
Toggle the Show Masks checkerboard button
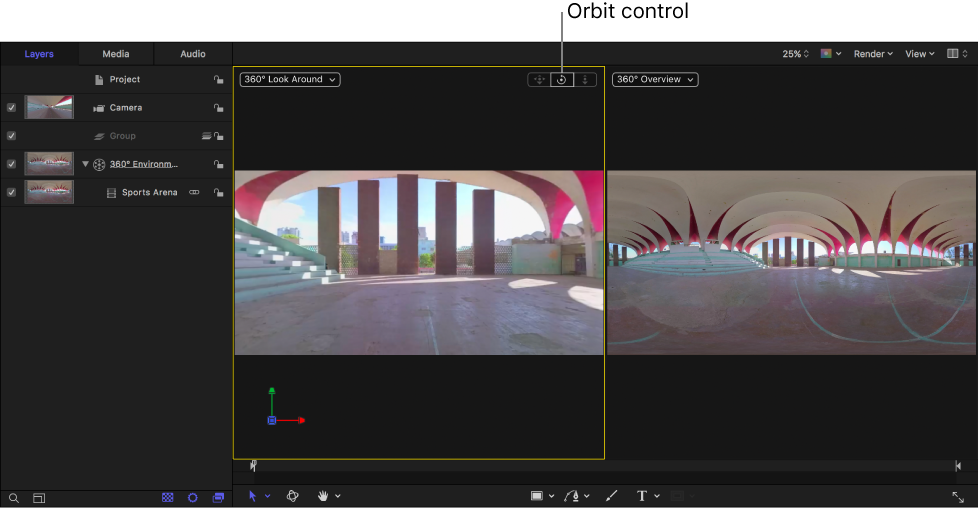point(168,497)
